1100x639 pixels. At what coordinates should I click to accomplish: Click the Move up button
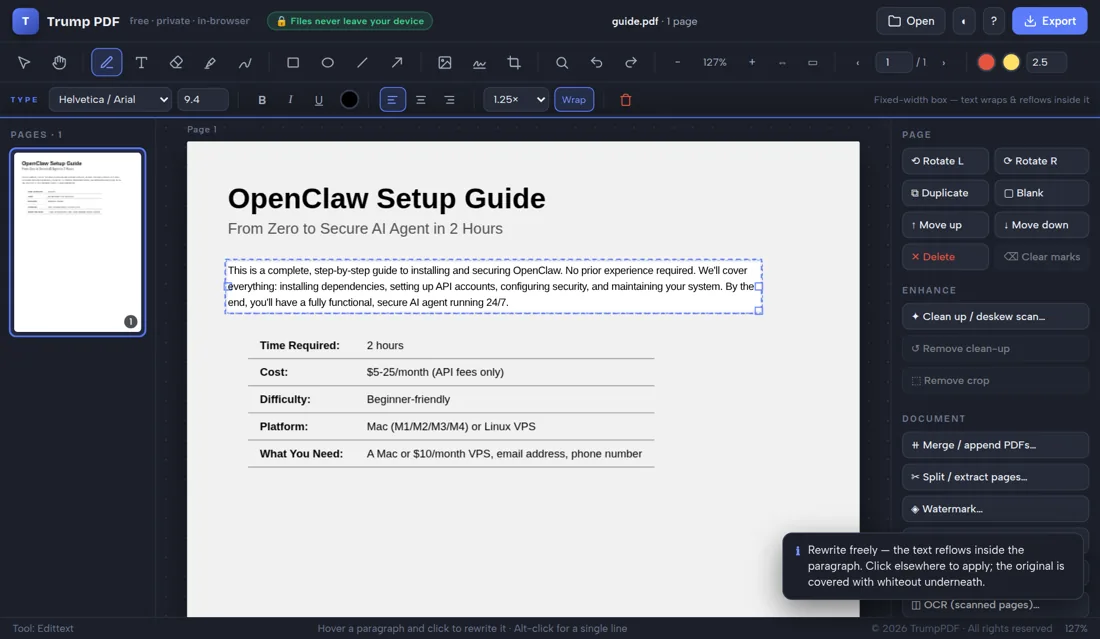tap(945, 224)
